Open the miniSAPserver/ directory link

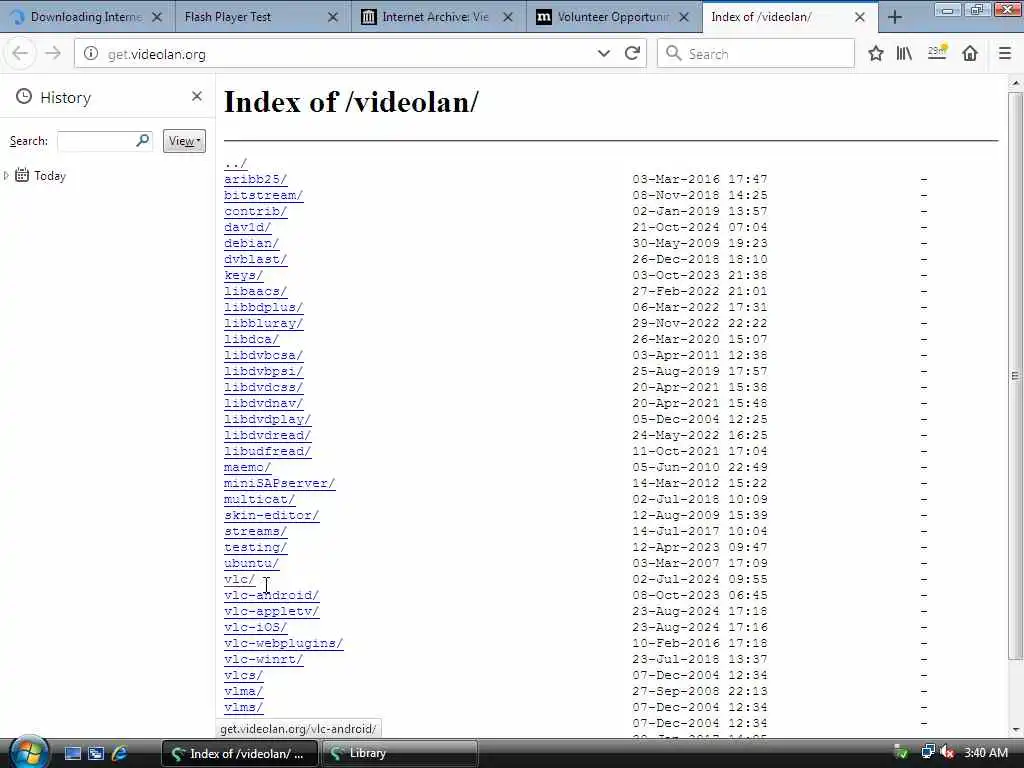280,483
